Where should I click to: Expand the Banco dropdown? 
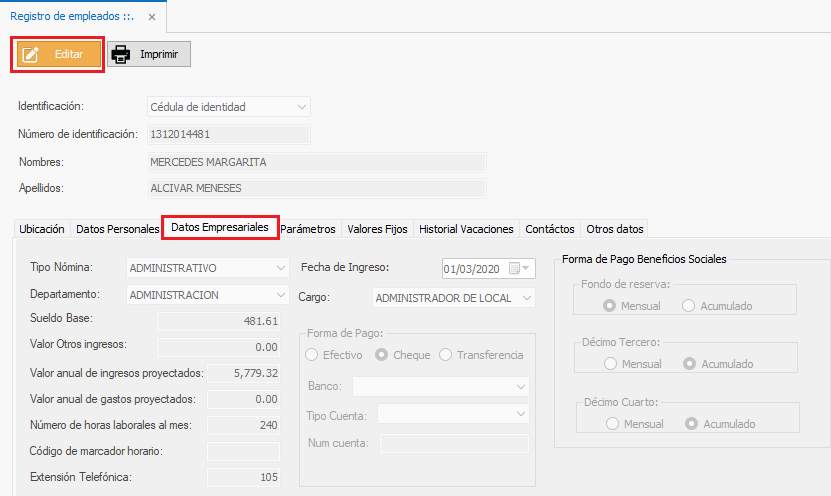(x=520, y=386)
